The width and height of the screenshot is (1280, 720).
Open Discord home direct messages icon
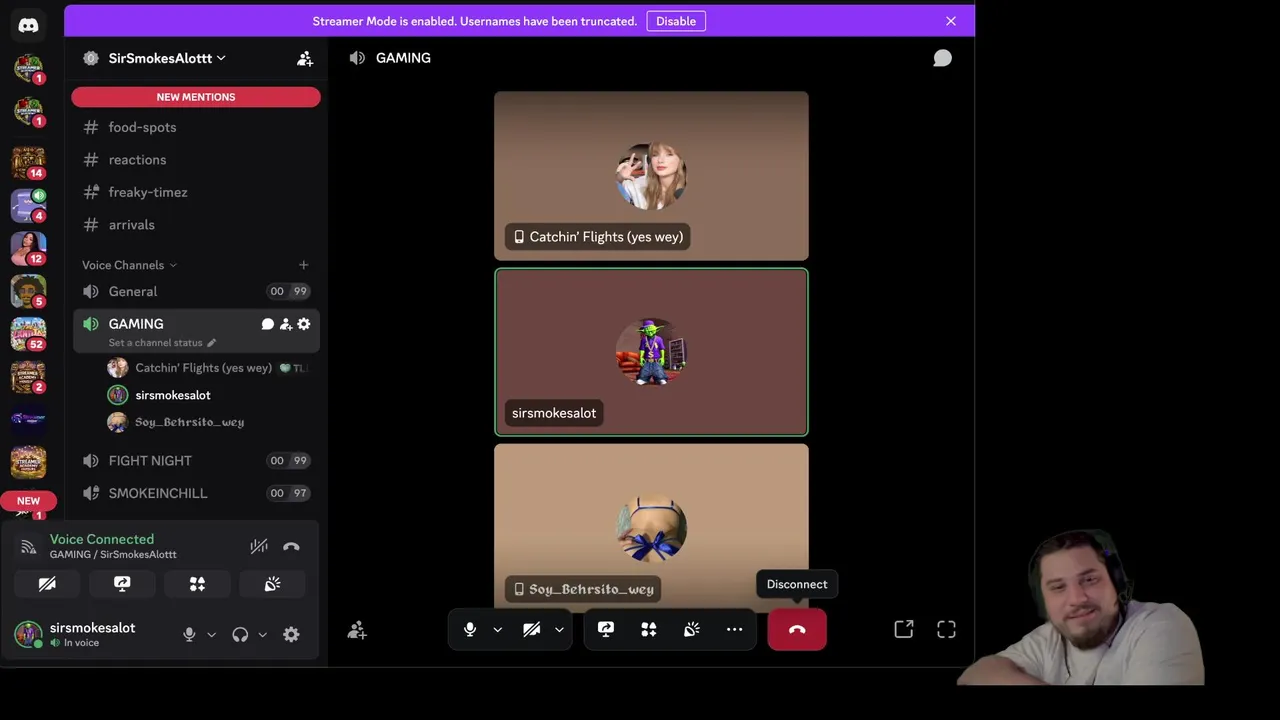pos(28,26)
